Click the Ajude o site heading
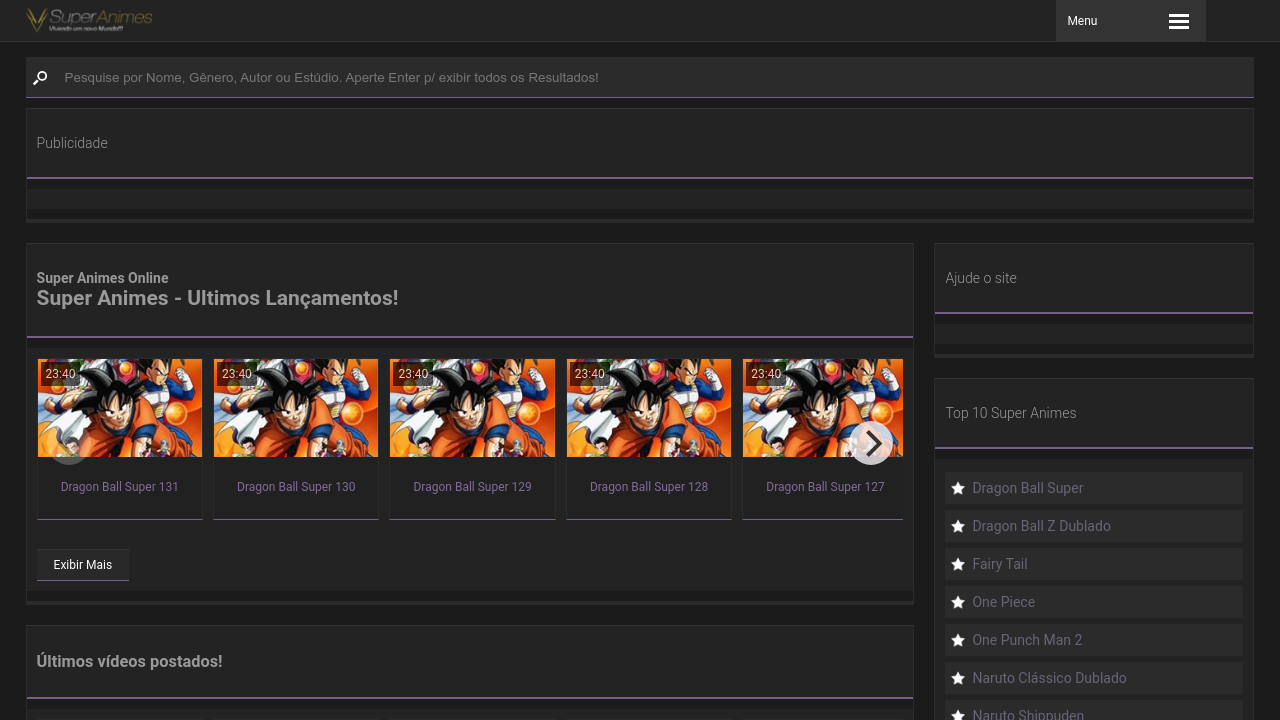Screen dimensions: 1280x720 coord(981,278)
